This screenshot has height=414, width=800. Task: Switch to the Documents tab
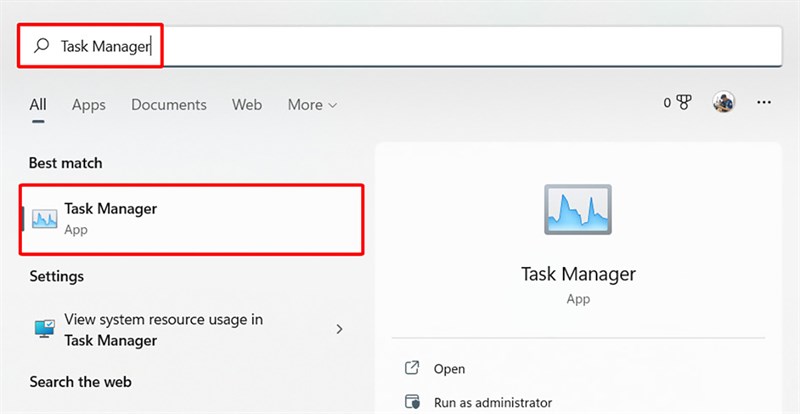click(169, 105)
